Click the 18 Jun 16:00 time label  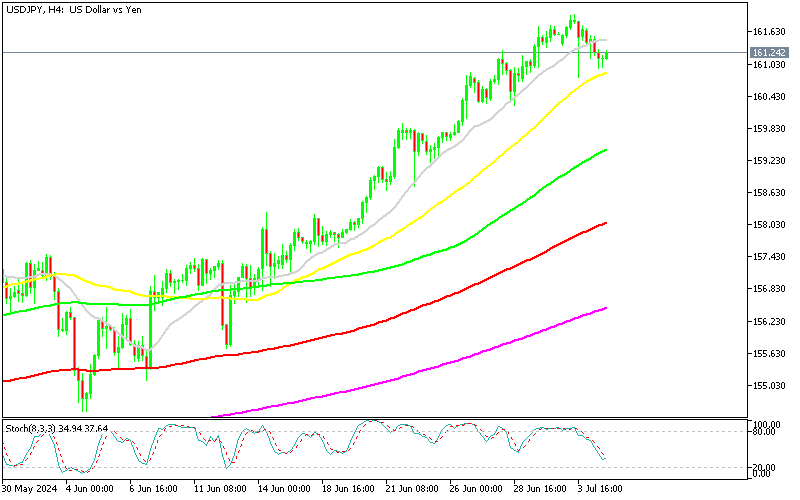point(348,489)
